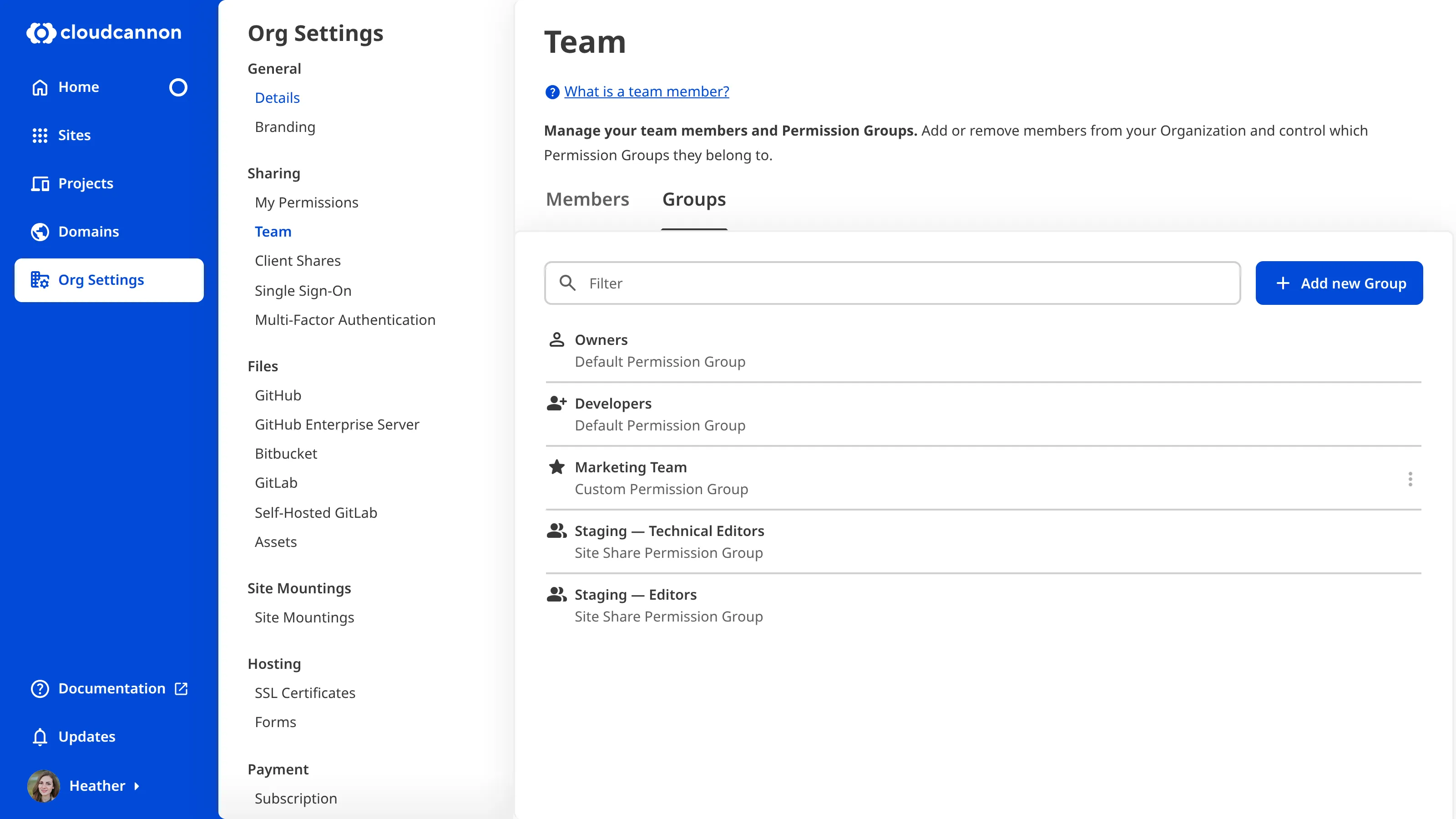Image resolution: width=1456 pixels, height=819 pixels.
Task: Open the Domains globe icon
Action: coord(40,232)
